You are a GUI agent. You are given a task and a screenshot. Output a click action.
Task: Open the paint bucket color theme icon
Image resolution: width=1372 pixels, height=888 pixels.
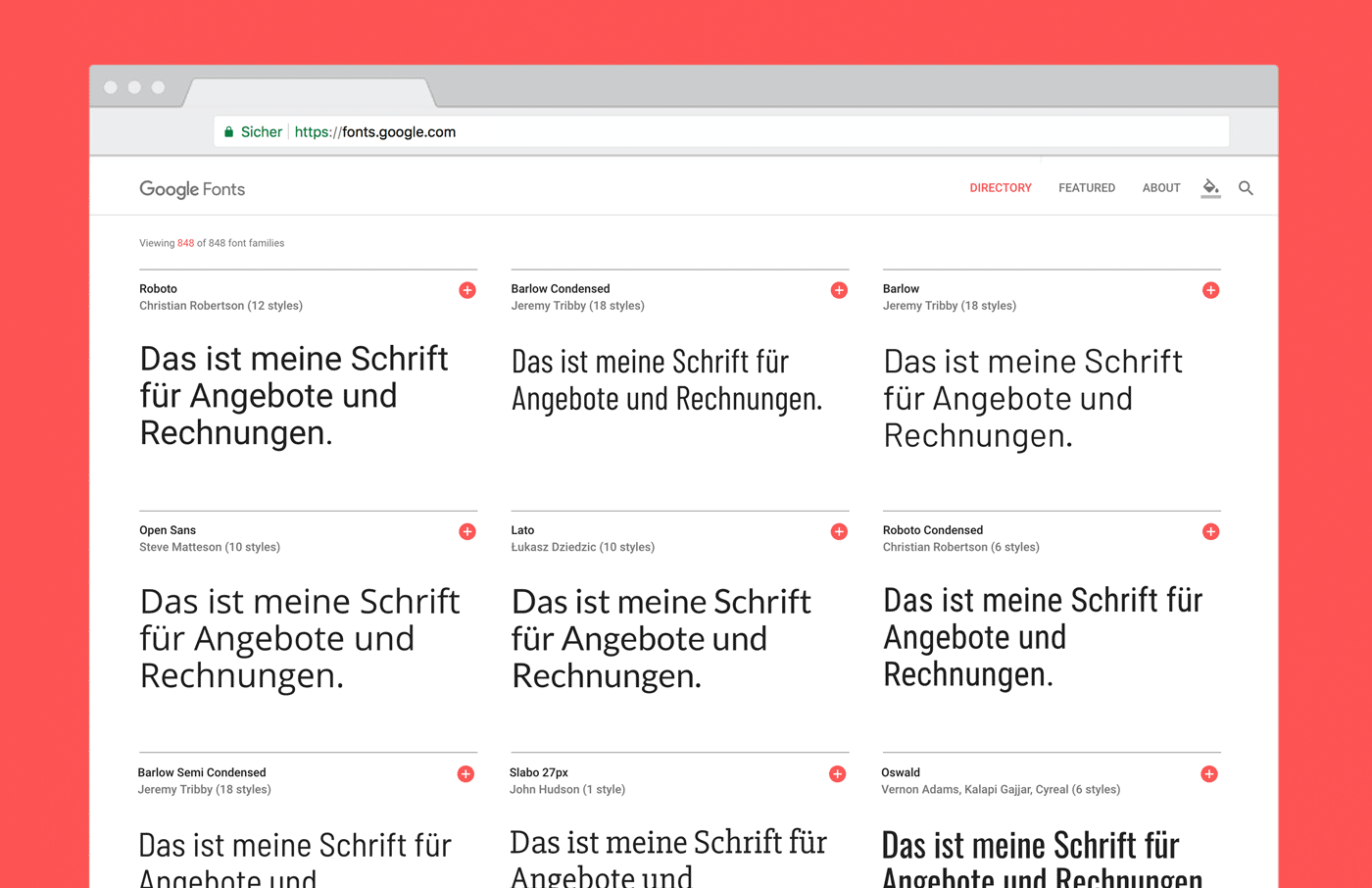point(1211,188)
